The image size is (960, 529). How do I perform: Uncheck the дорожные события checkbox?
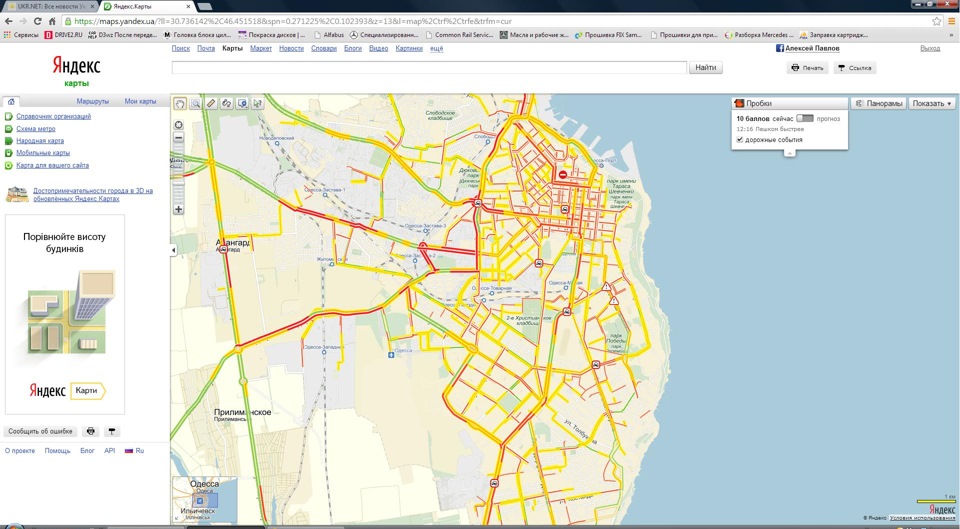[x=740, y=140]
